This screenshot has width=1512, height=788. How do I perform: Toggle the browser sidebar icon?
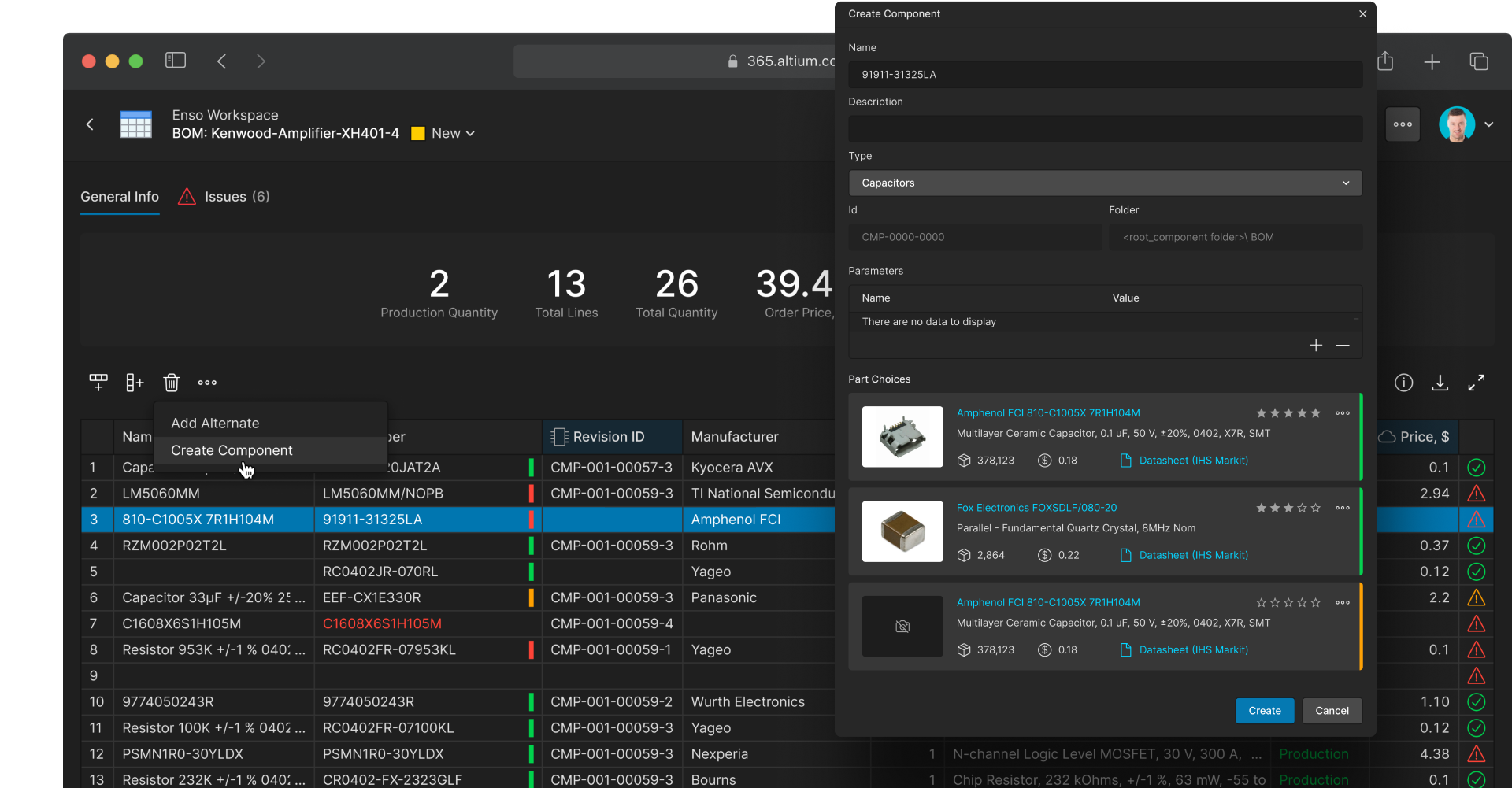[175, 60]
